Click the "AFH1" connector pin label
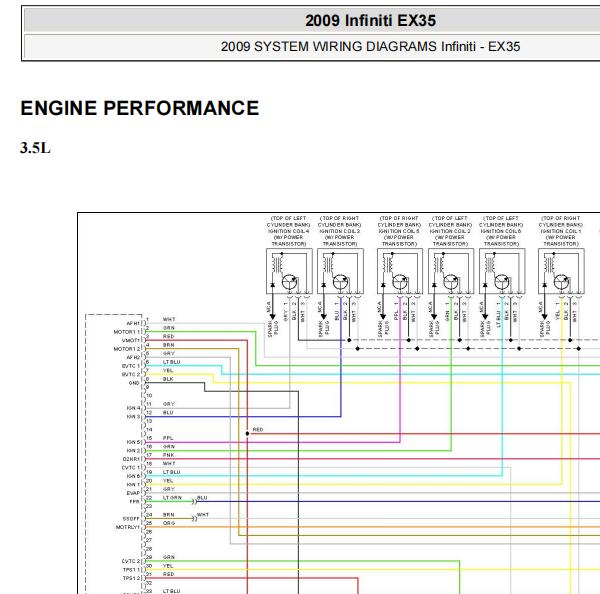 (x=133, y=323)
